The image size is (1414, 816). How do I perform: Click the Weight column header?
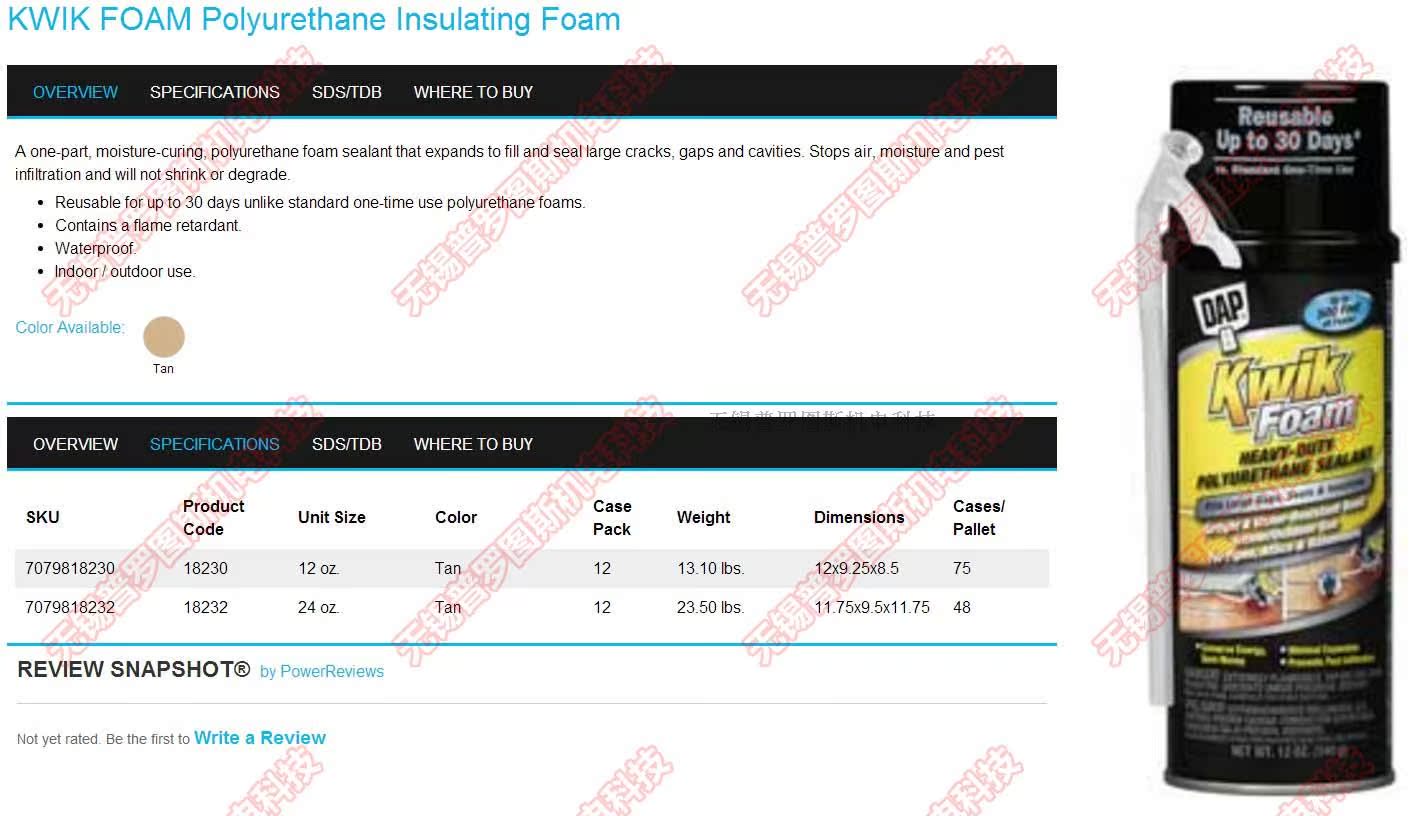coord(704,517)
